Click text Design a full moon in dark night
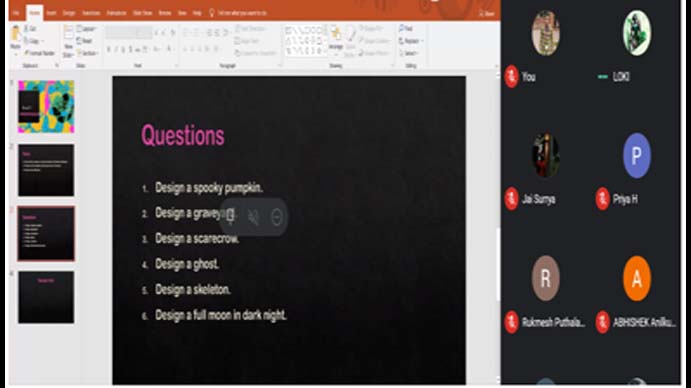 tap(221, 315)
